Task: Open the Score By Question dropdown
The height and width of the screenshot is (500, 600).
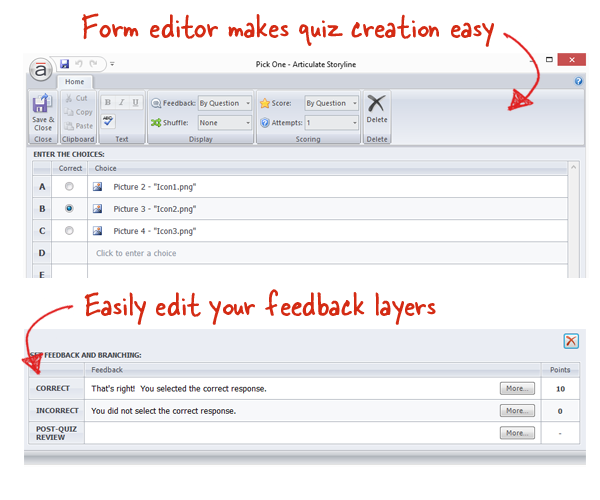Action: [332, 103]
